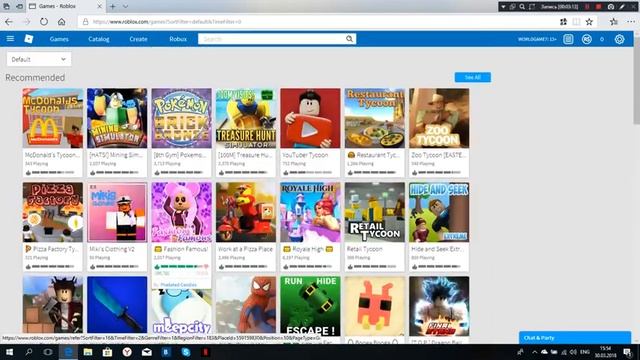Open the Robux balance icon in header
Image resolution: width=640 pixels, height=360 pixels.
[x=587, y=39]
